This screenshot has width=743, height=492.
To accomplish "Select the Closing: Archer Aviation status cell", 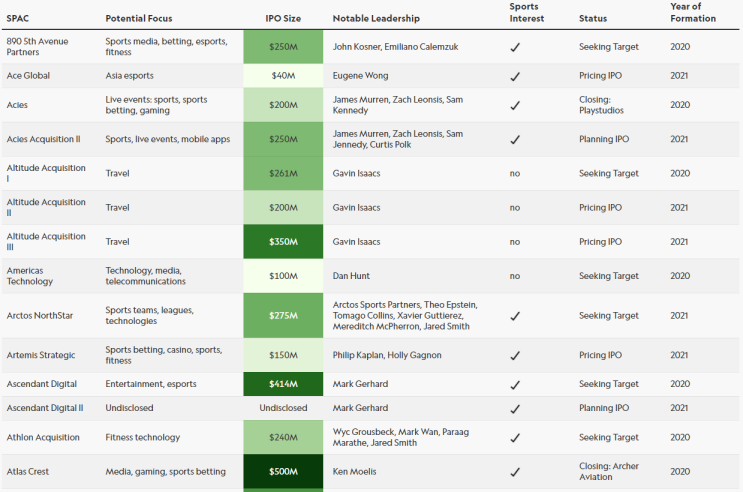I will (x=611, y=472).
